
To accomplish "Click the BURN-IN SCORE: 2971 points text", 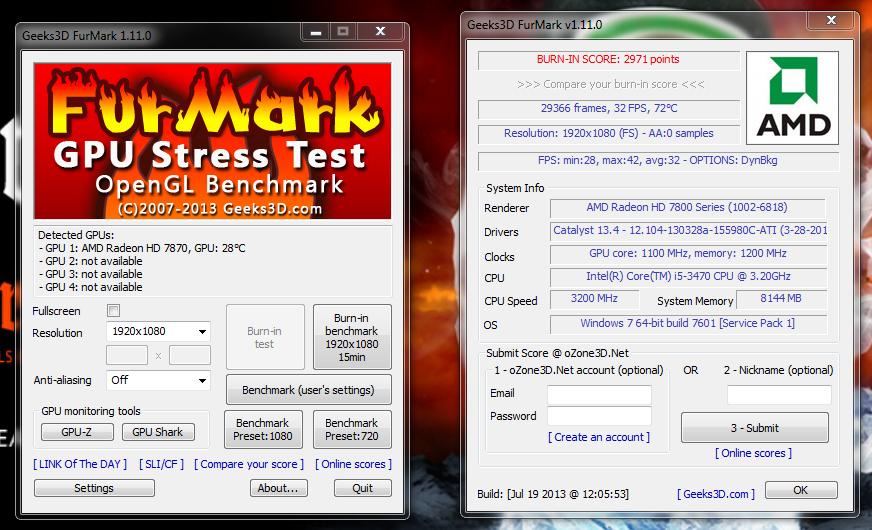I will (x=608, y=59).
